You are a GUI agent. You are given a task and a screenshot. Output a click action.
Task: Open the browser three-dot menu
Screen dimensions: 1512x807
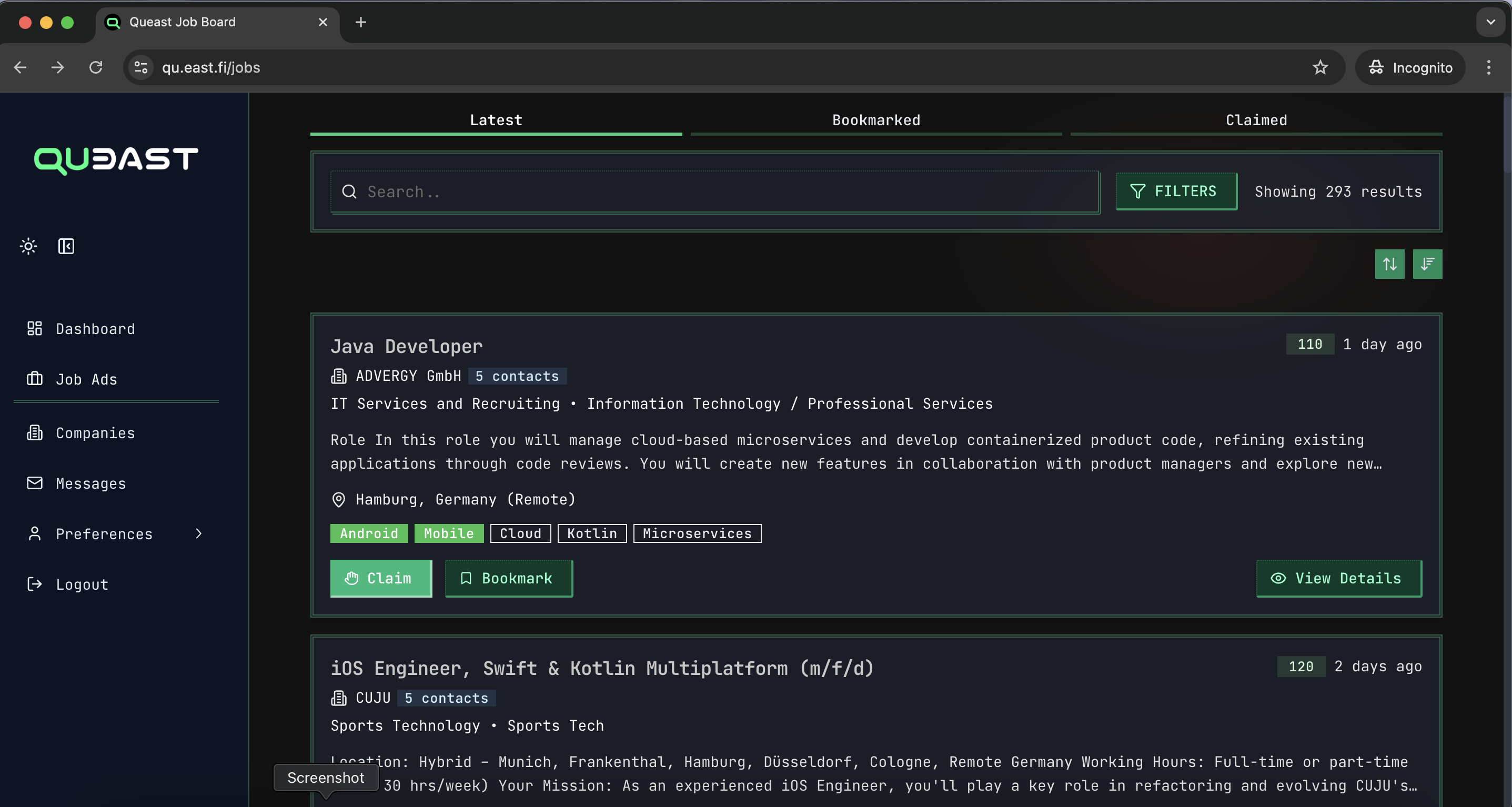[1489, 67]
